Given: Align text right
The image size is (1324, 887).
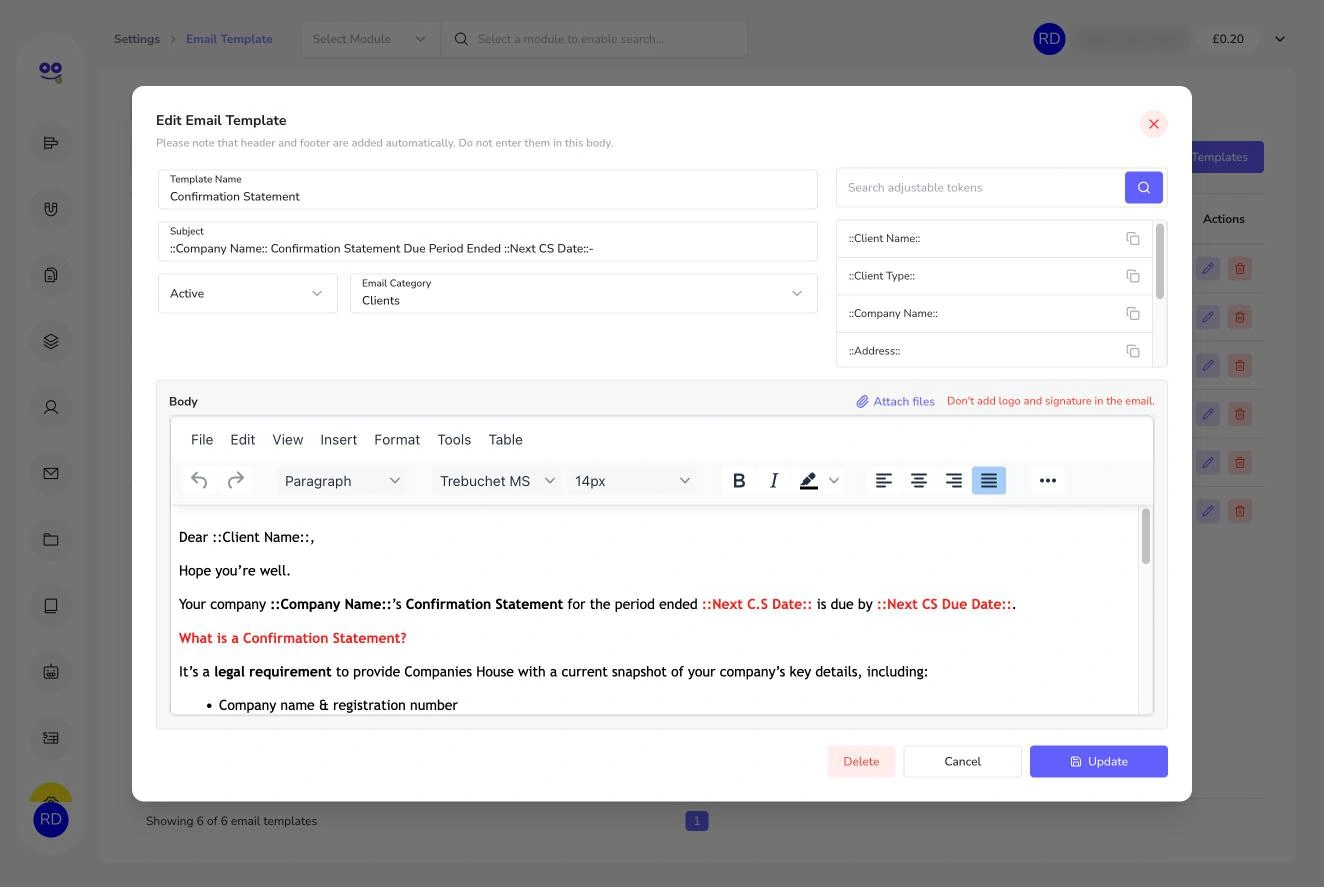Looking at the screenshot, I should click(x=954, y=481).
